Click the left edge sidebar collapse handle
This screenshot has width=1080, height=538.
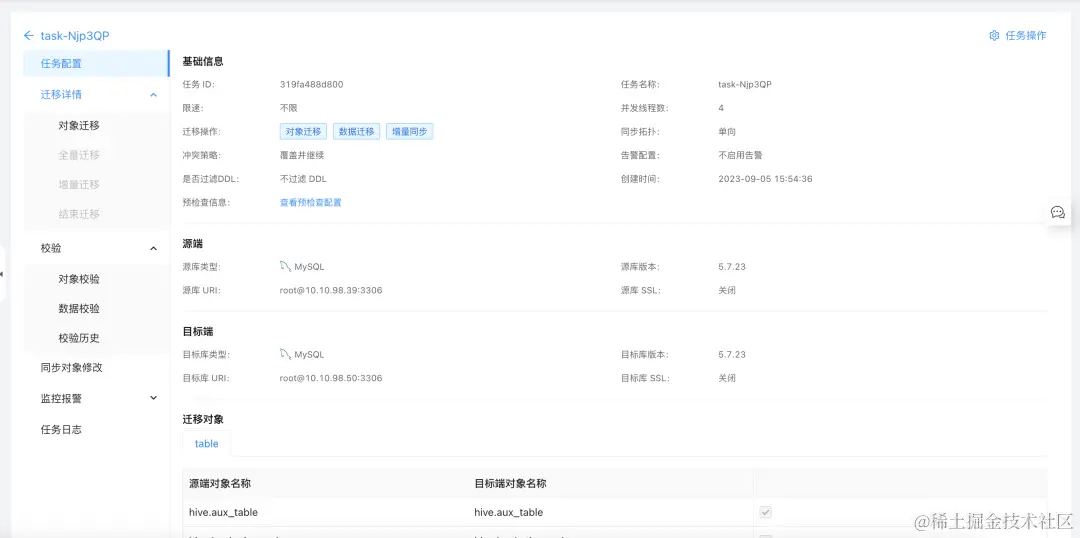2,273
